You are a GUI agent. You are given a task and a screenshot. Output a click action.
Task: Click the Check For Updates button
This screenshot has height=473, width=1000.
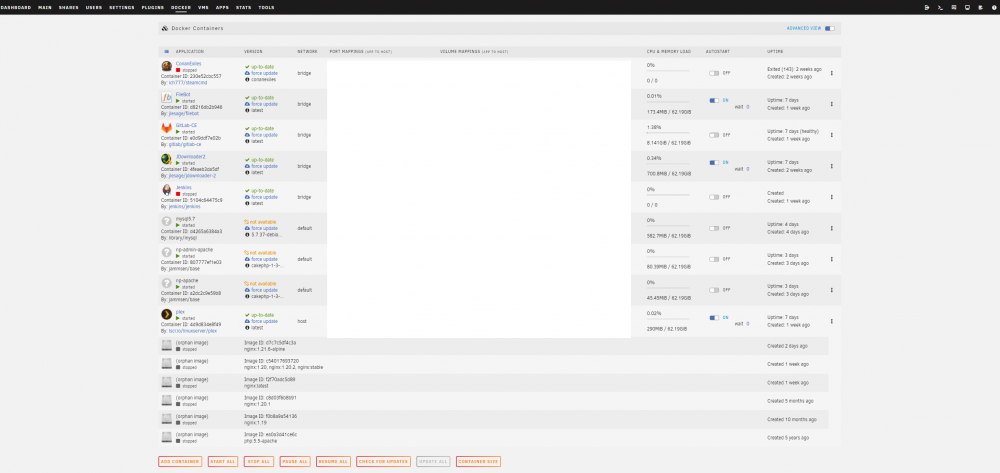point(383,462)
